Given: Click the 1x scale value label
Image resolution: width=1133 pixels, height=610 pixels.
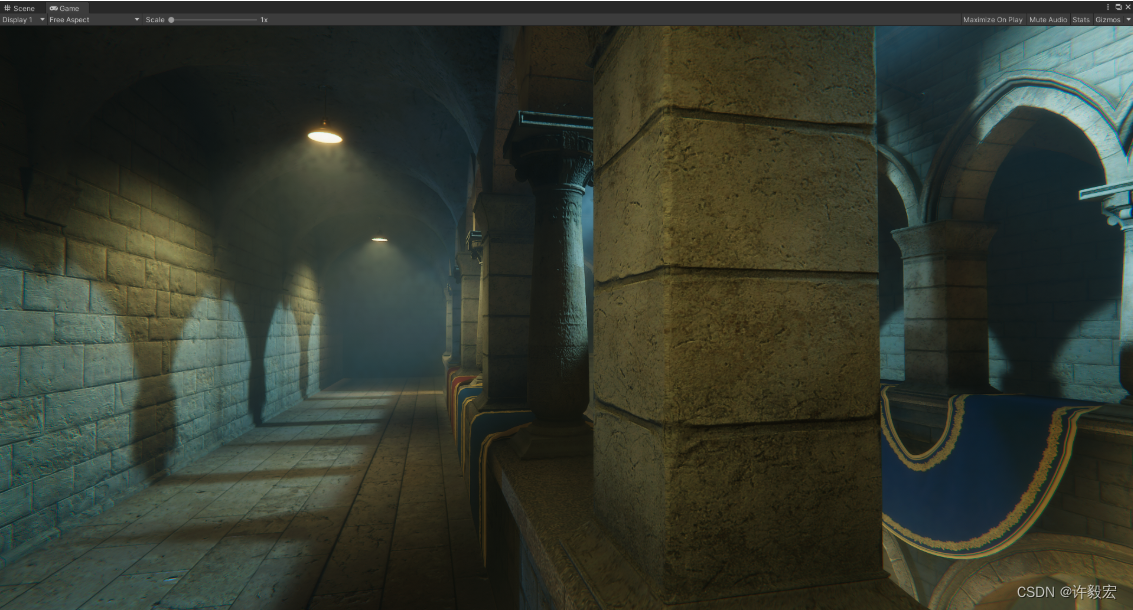Looking at the screenshot, I should pyautogui.click(x=262, y=19).
